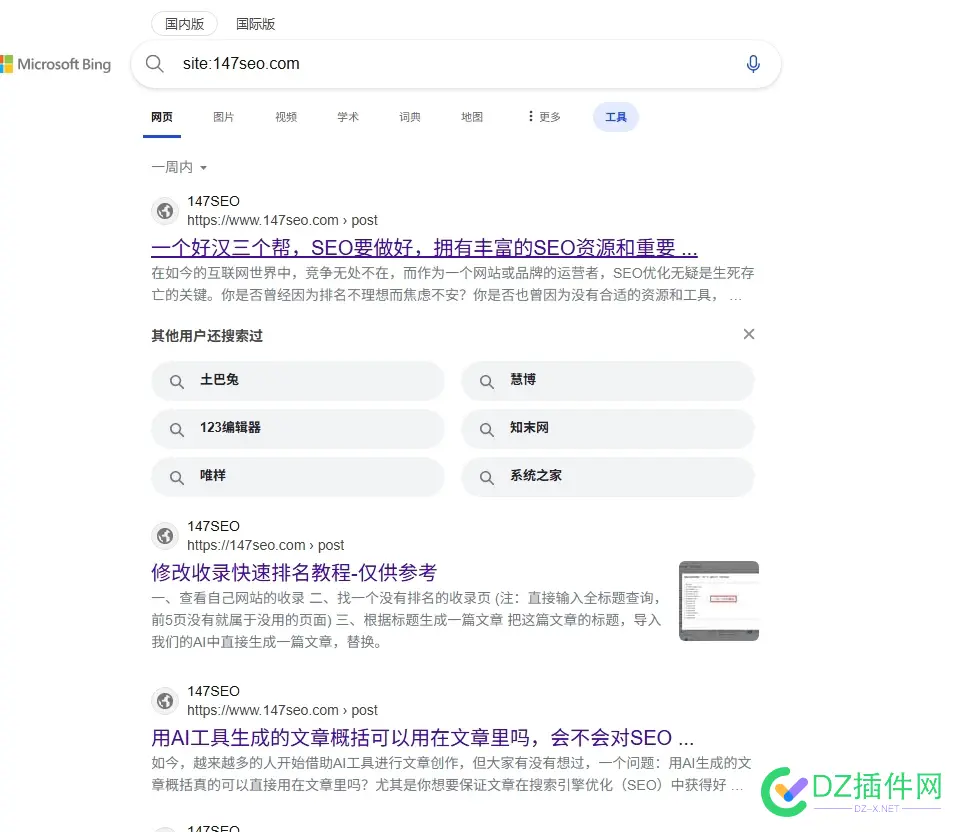
Task: Open the 工具 tools panel
Action: coord(615,117)
